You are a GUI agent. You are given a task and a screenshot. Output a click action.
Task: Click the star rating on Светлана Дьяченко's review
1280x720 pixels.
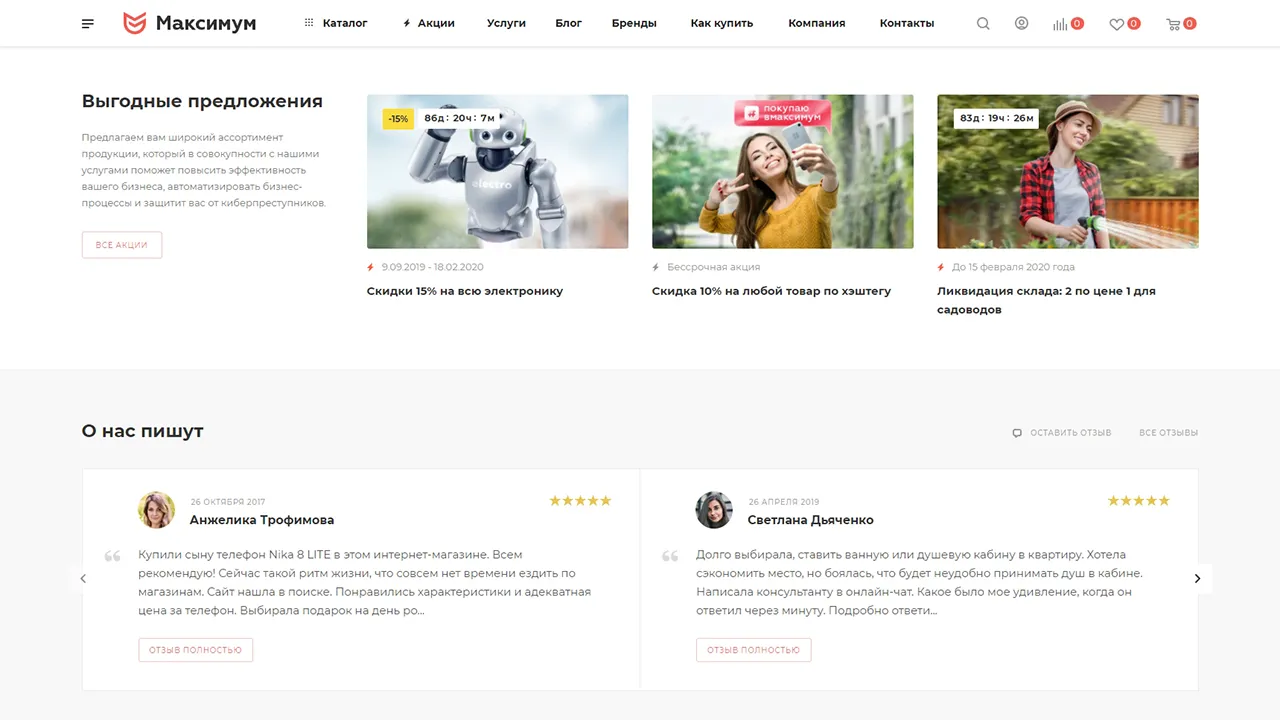click(x=1138, y=501)
